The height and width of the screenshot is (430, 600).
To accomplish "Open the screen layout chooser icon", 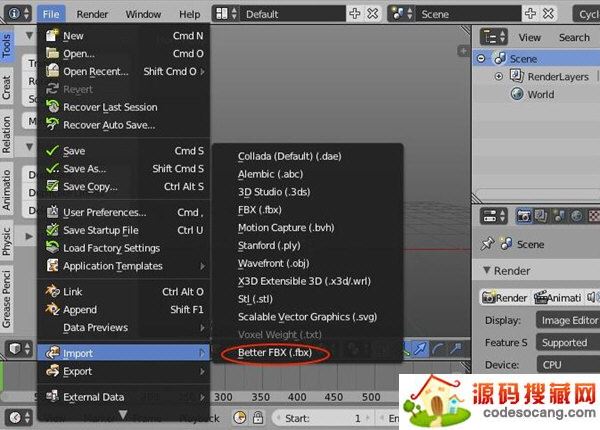I will coord(226,14).
